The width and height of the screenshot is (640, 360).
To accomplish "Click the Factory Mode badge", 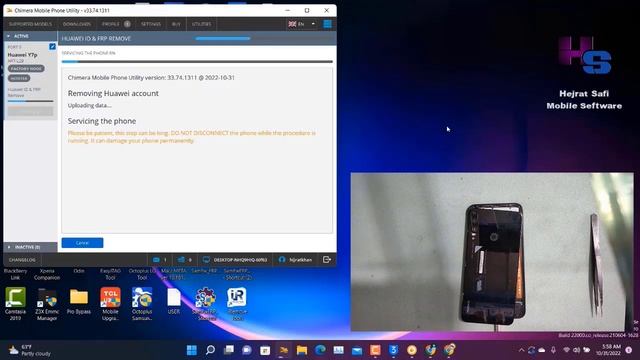I will pyautogui.click(x=26, y=69).
